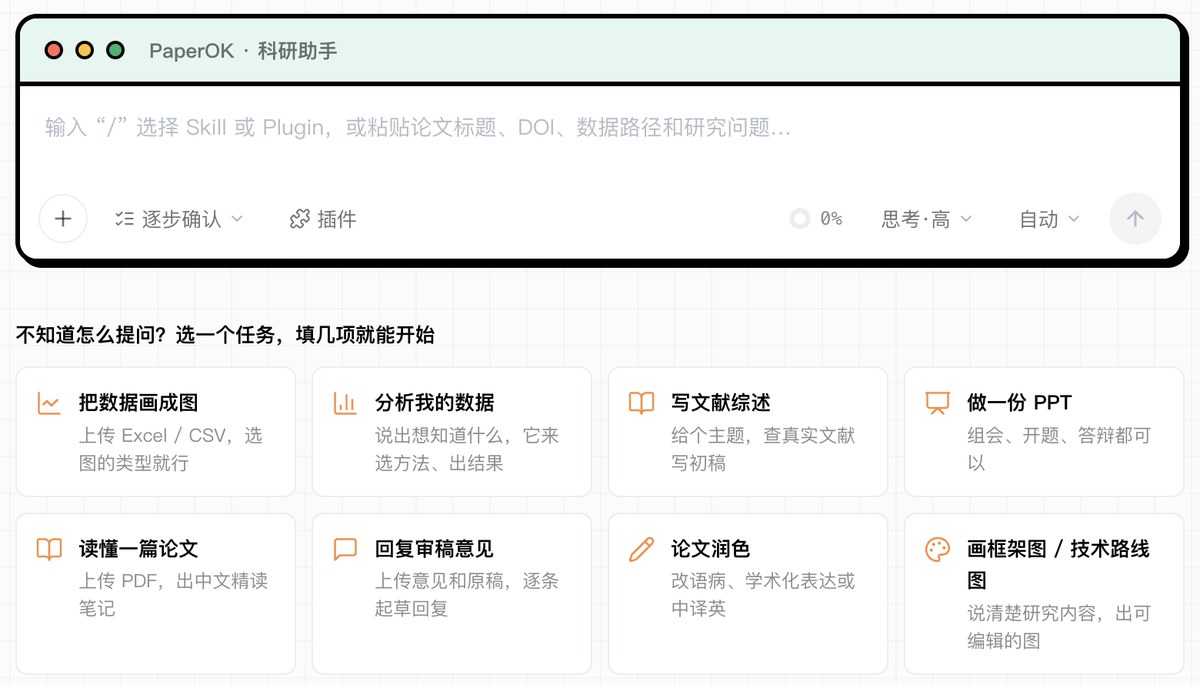Image resolution: width=1200 pixels, height=685 pixels.
Task: Click the speech bubble icon on 回复审稿意见
Action: (345, 549)
